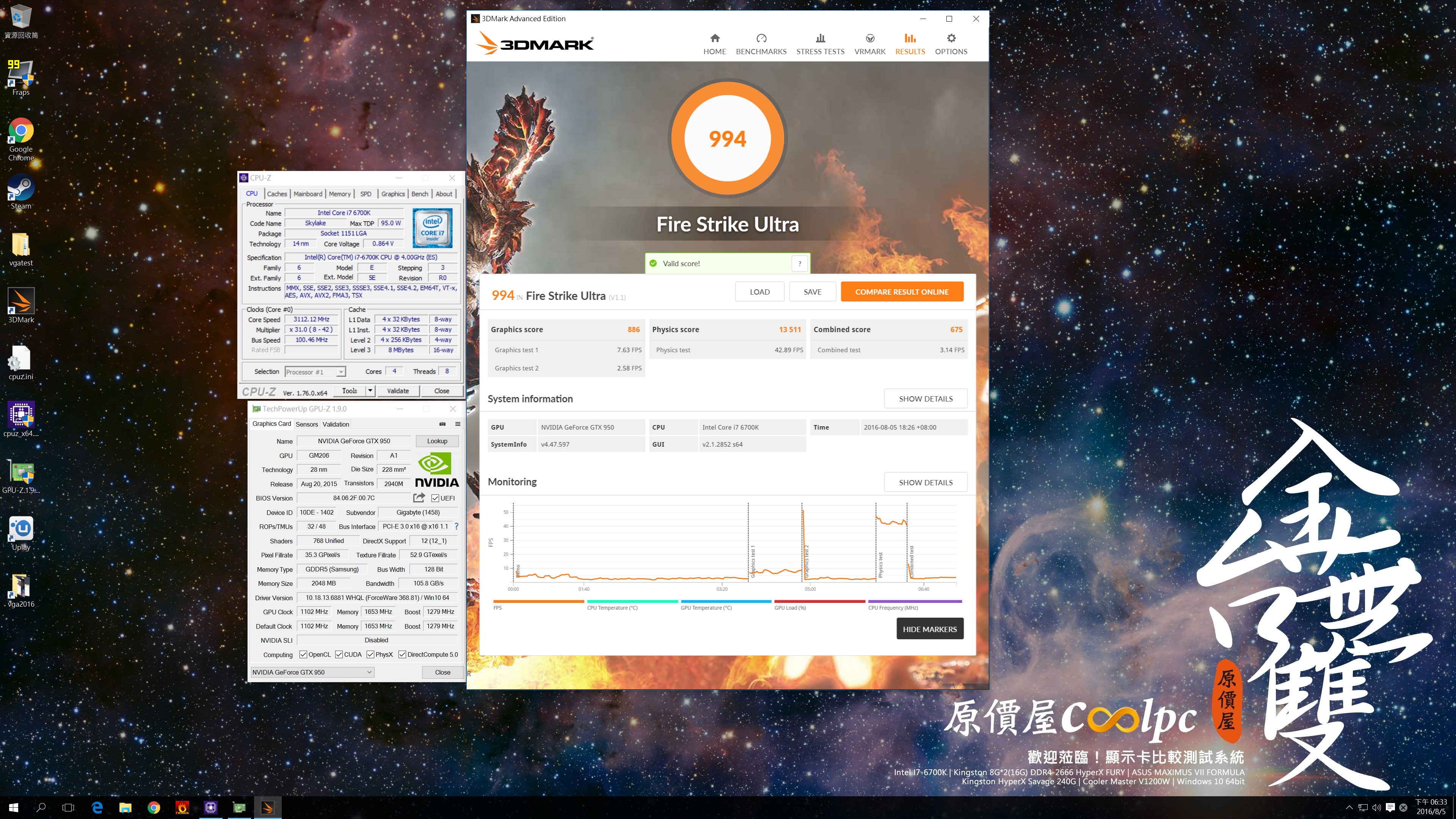Click the Bus Interface question mark
Image resolution: width=1456 pixels, height=819 pixels.
pyautogui.click(x=457, y=526)
